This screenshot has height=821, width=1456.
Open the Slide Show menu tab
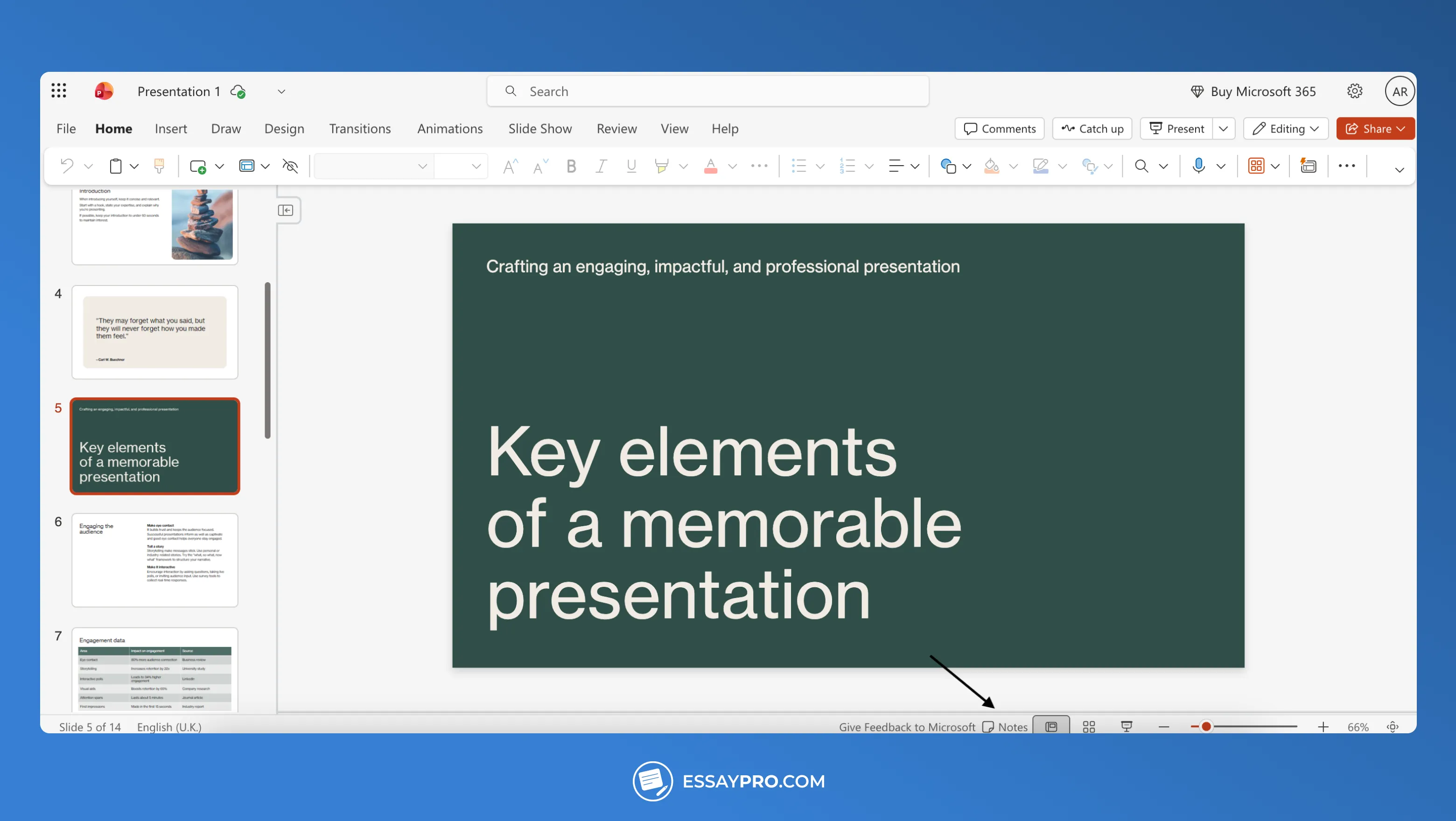coord(540,128)
